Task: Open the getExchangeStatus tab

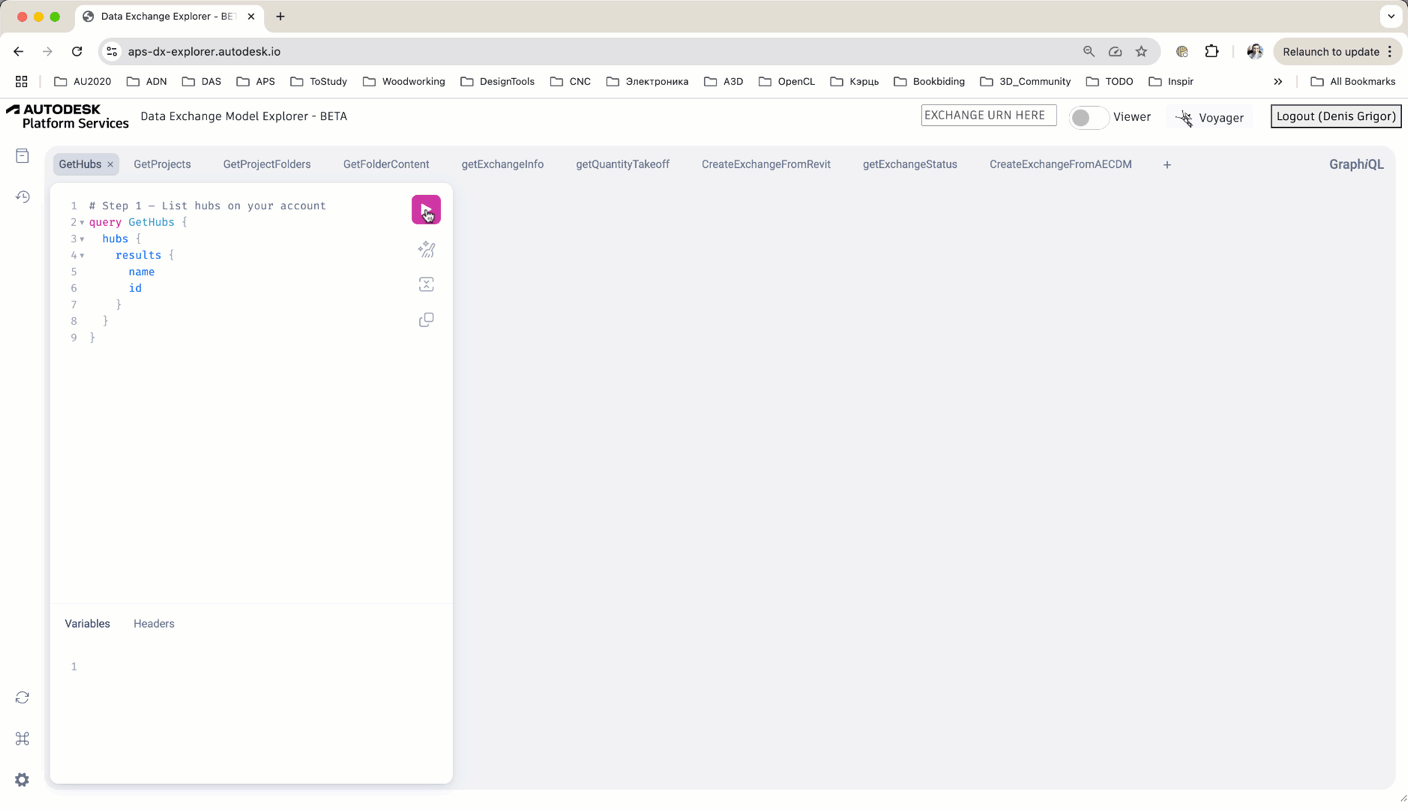Action: [910, 165]
